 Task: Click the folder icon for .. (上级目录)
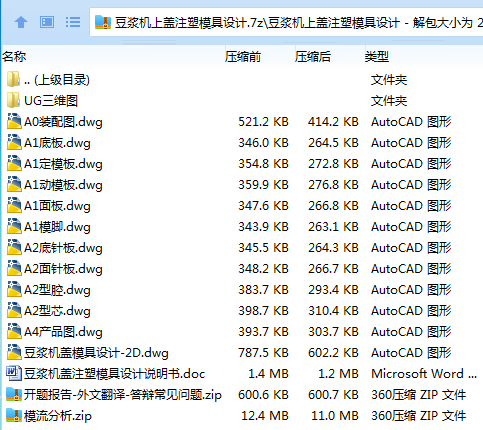(x=13, y=79)
